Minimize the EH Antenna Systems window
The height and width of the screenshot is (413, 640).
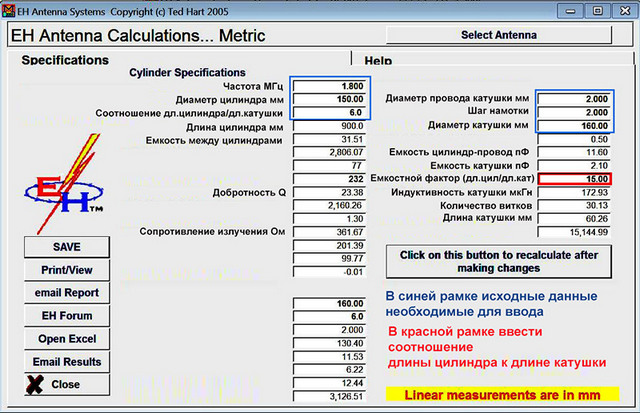click(570, 11)
